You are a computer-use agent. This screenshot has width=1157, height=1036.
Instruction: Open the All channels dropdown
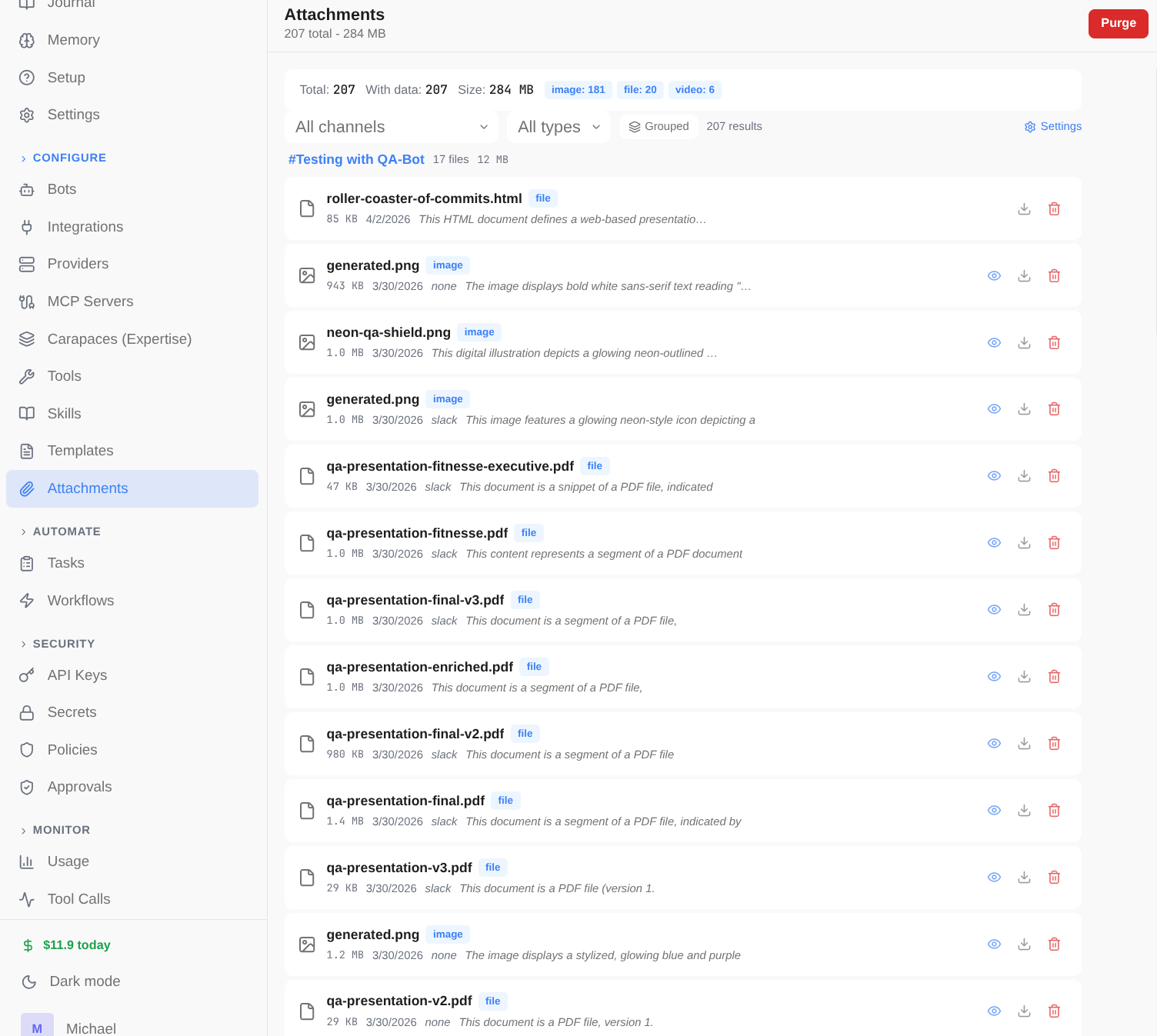[391, 126]
